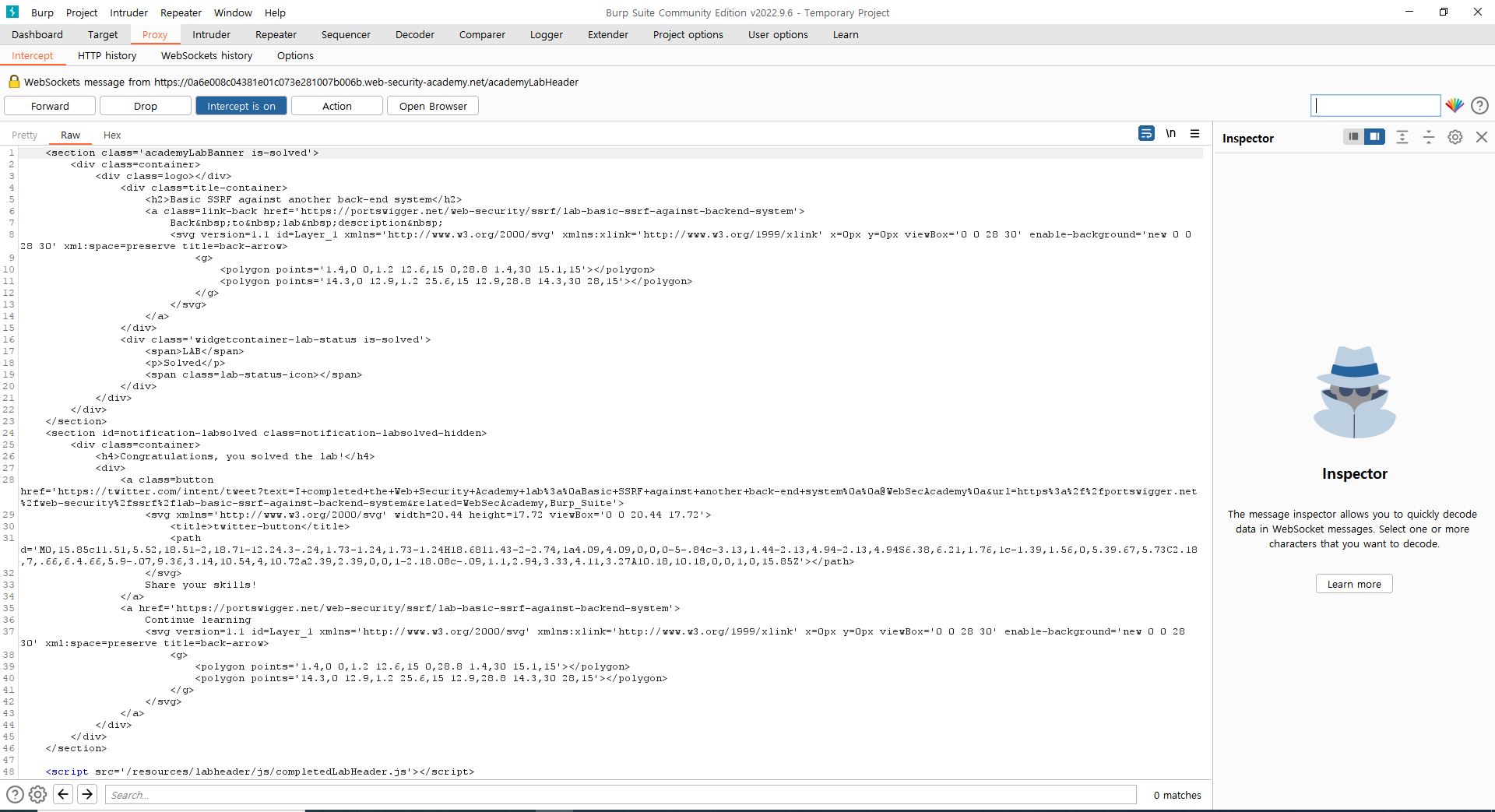Open the editor hamburger menu

pos(1194,134)
